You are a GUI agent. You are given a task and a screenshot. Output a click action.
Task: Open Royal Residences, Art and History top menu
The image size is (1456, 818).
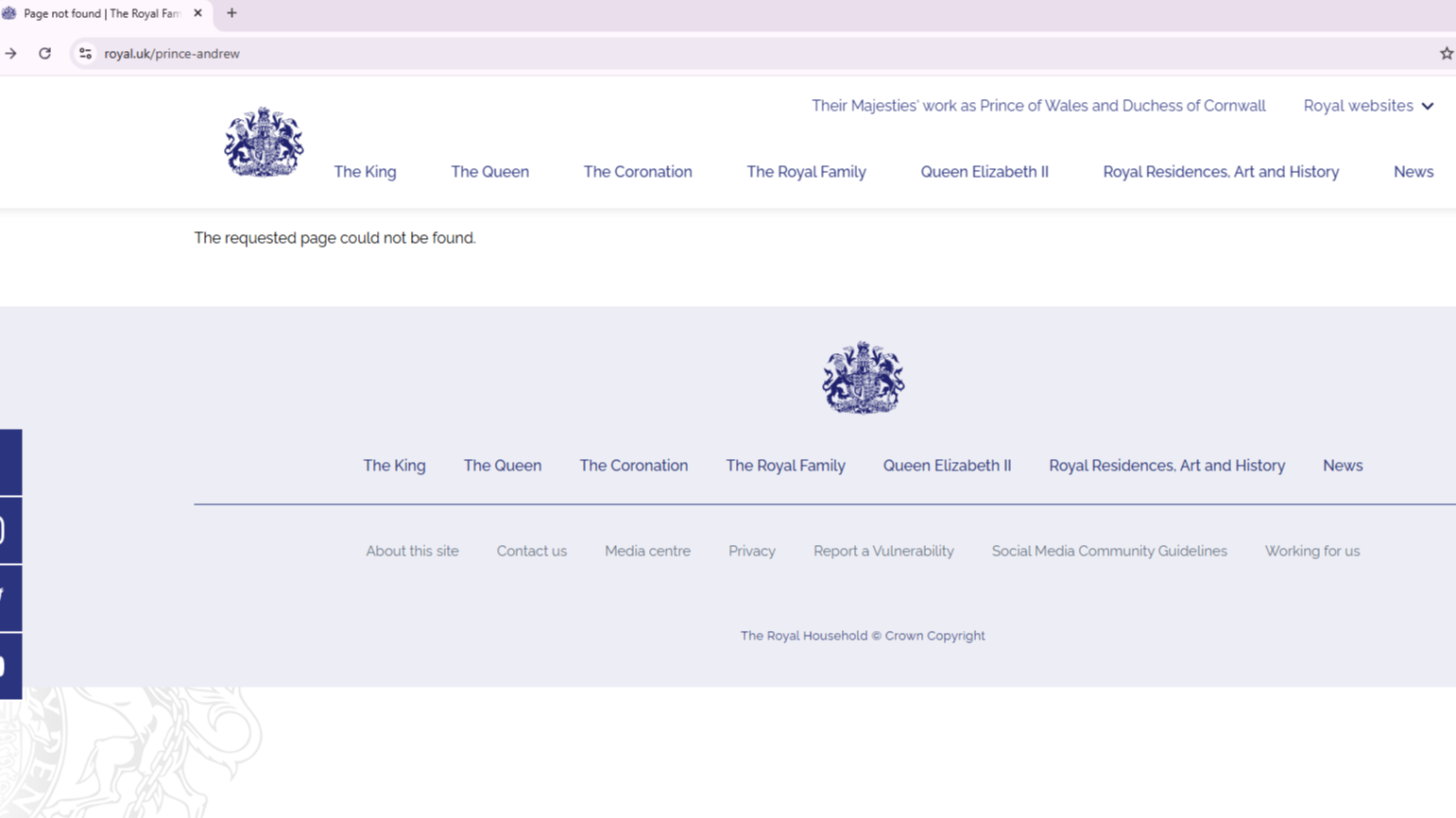click(x=1221, y=172)
